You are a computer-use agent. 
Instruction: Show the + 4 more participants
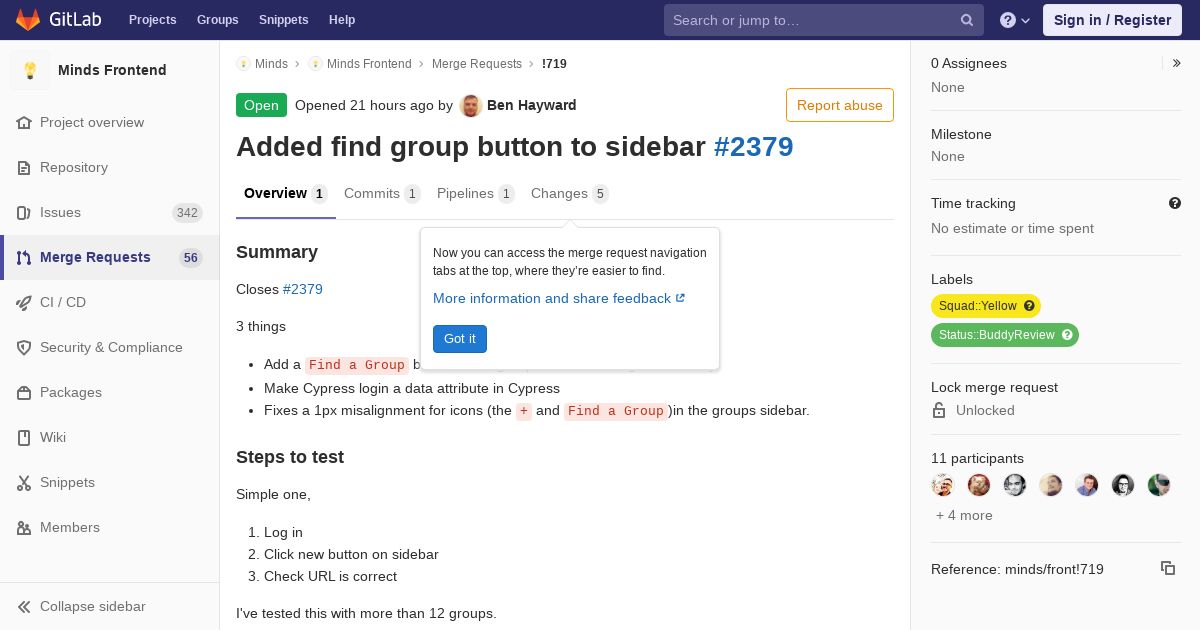tap(964, 515)
